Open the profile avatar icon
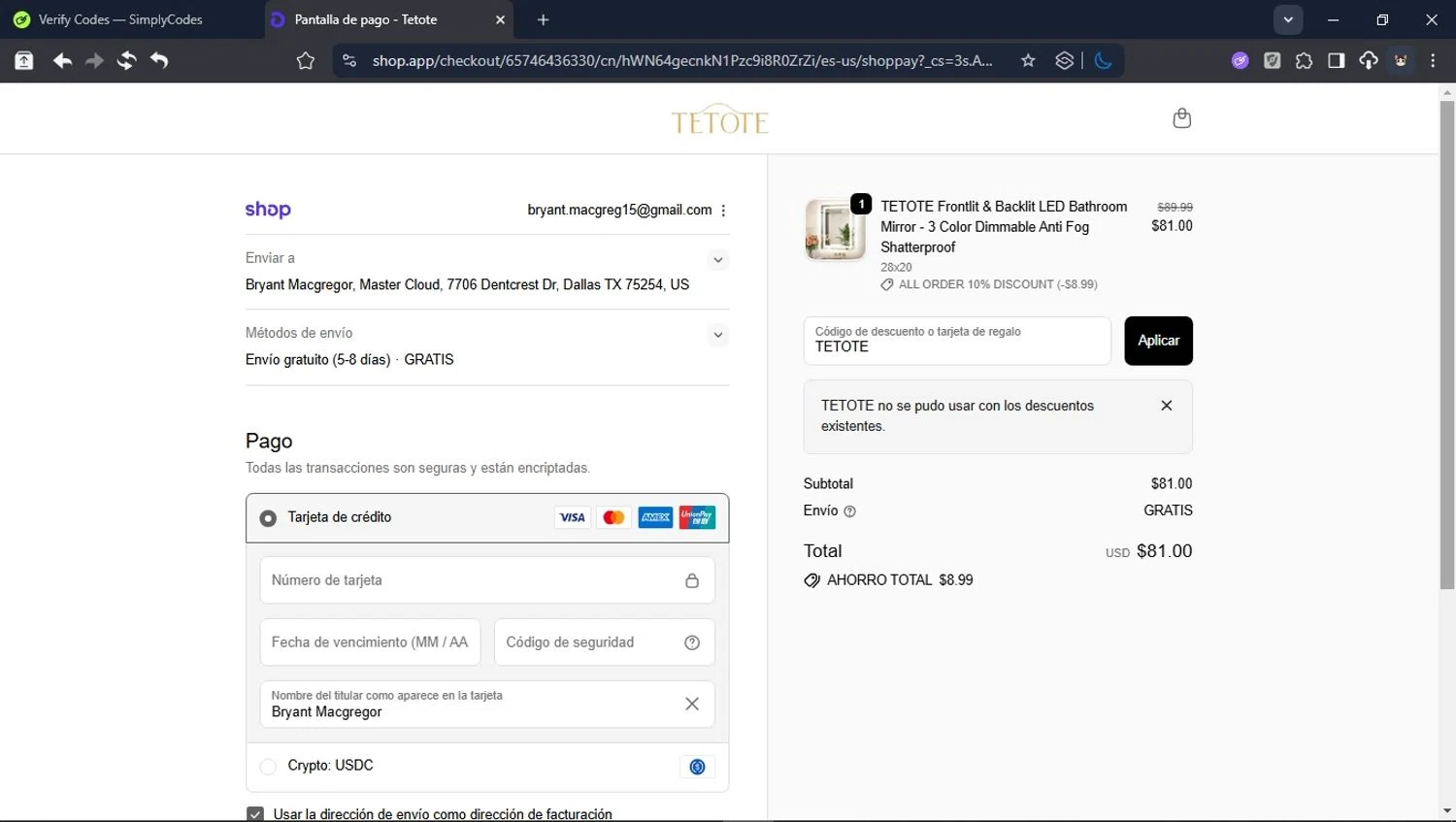 point(1401,60)
